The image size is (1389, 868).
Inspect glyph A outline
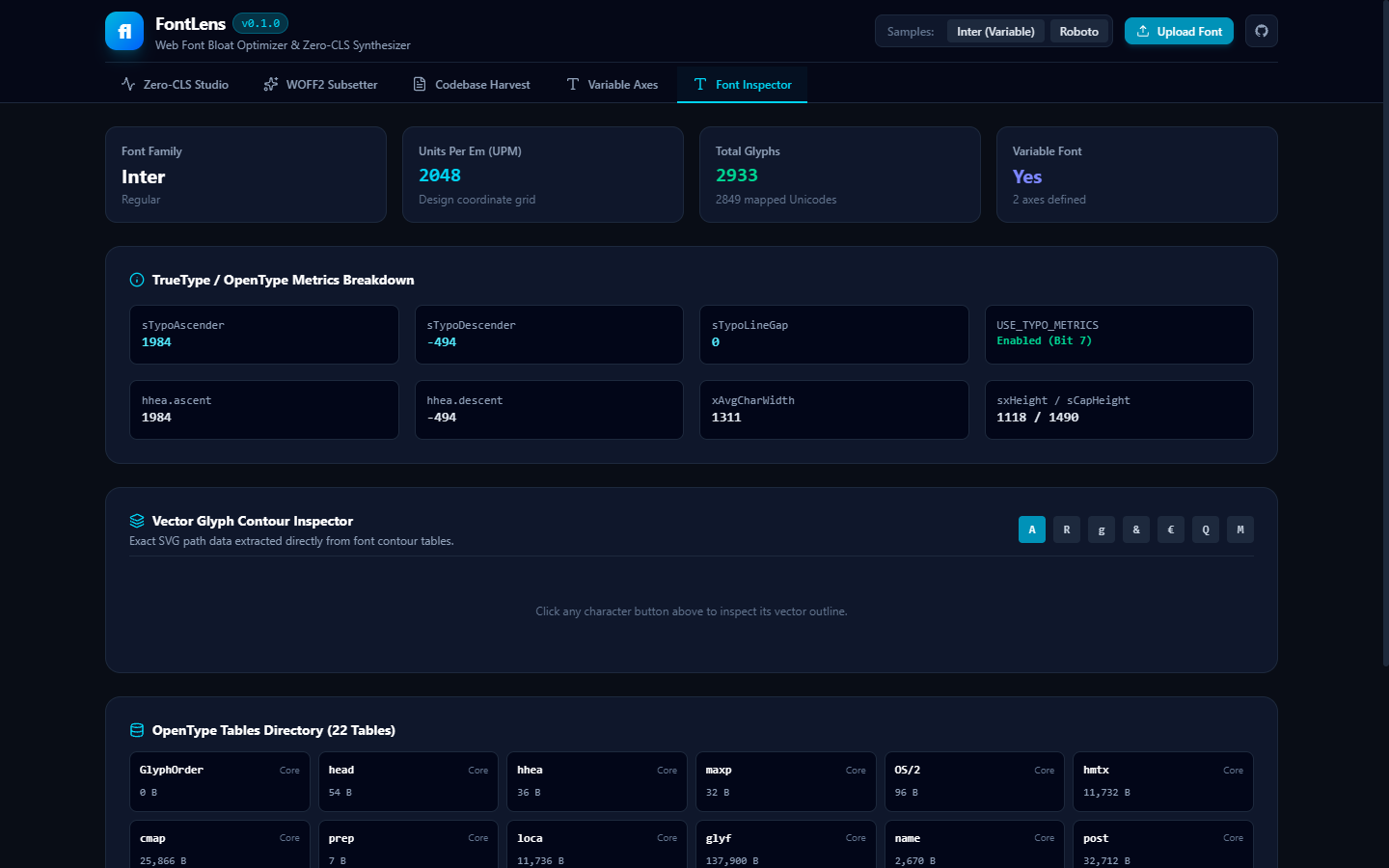point(1032,529)
